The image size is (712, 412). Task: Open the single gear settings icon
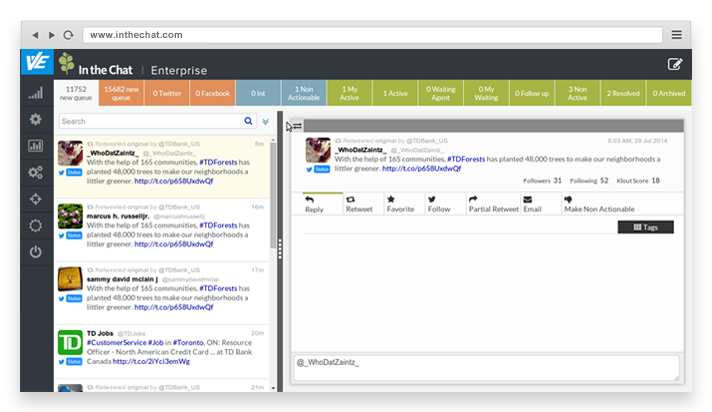coord(36,119)
